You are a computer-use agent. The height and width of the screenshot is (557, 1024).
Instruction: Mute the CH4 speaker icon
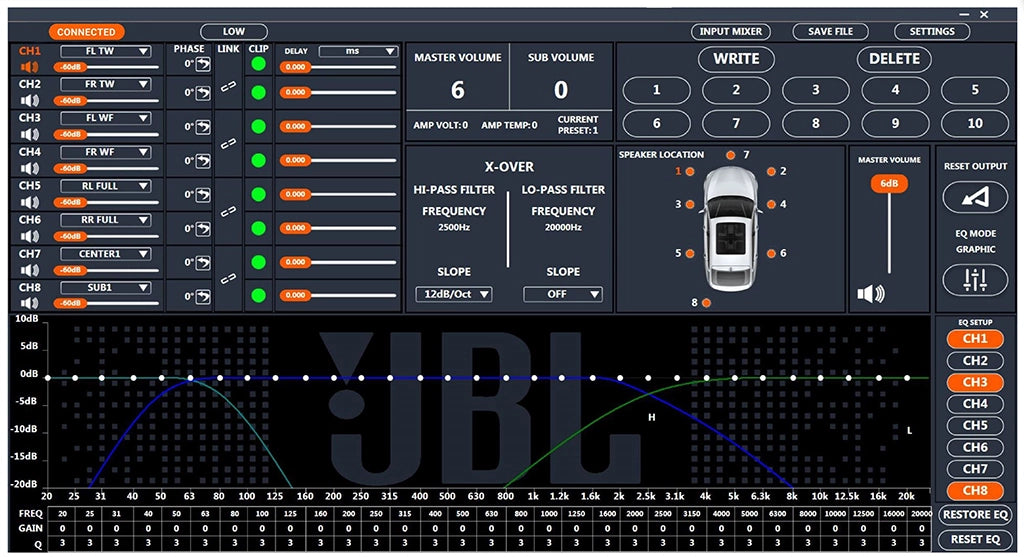click(30, 168)
